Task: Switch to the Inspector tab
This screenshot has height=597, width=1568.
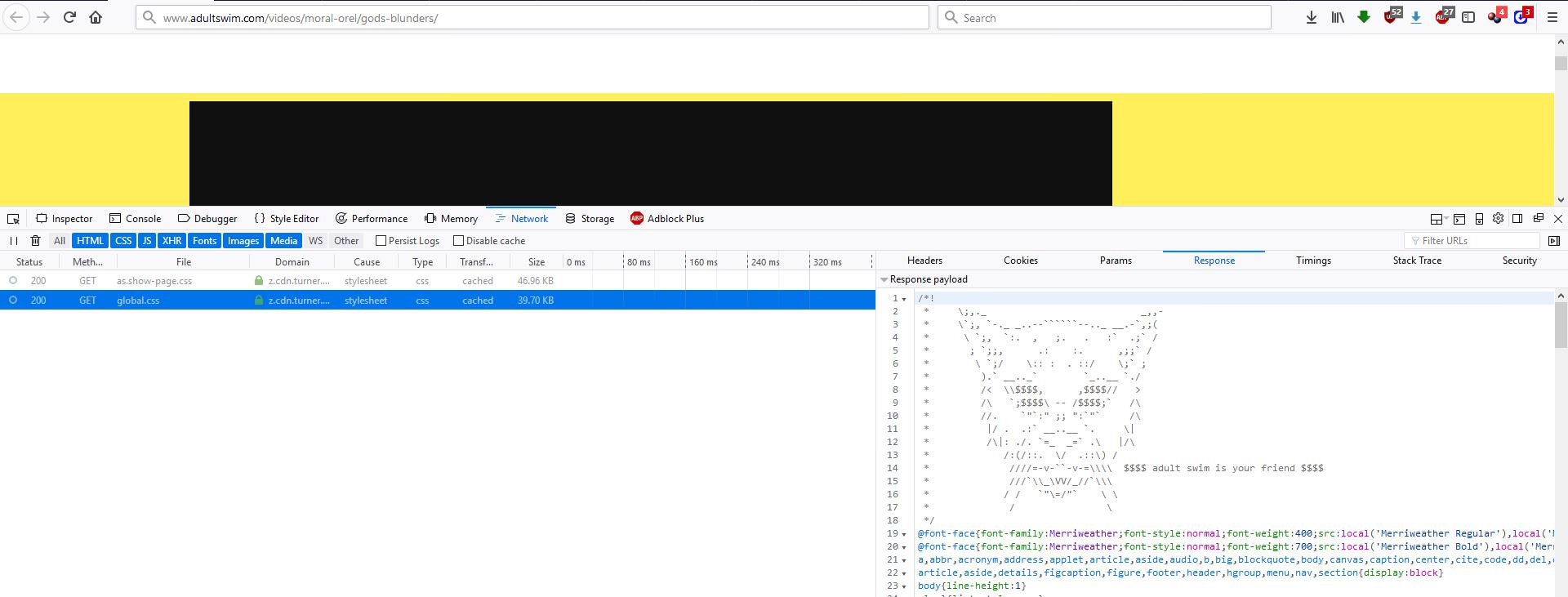Action: pos(65,219)
